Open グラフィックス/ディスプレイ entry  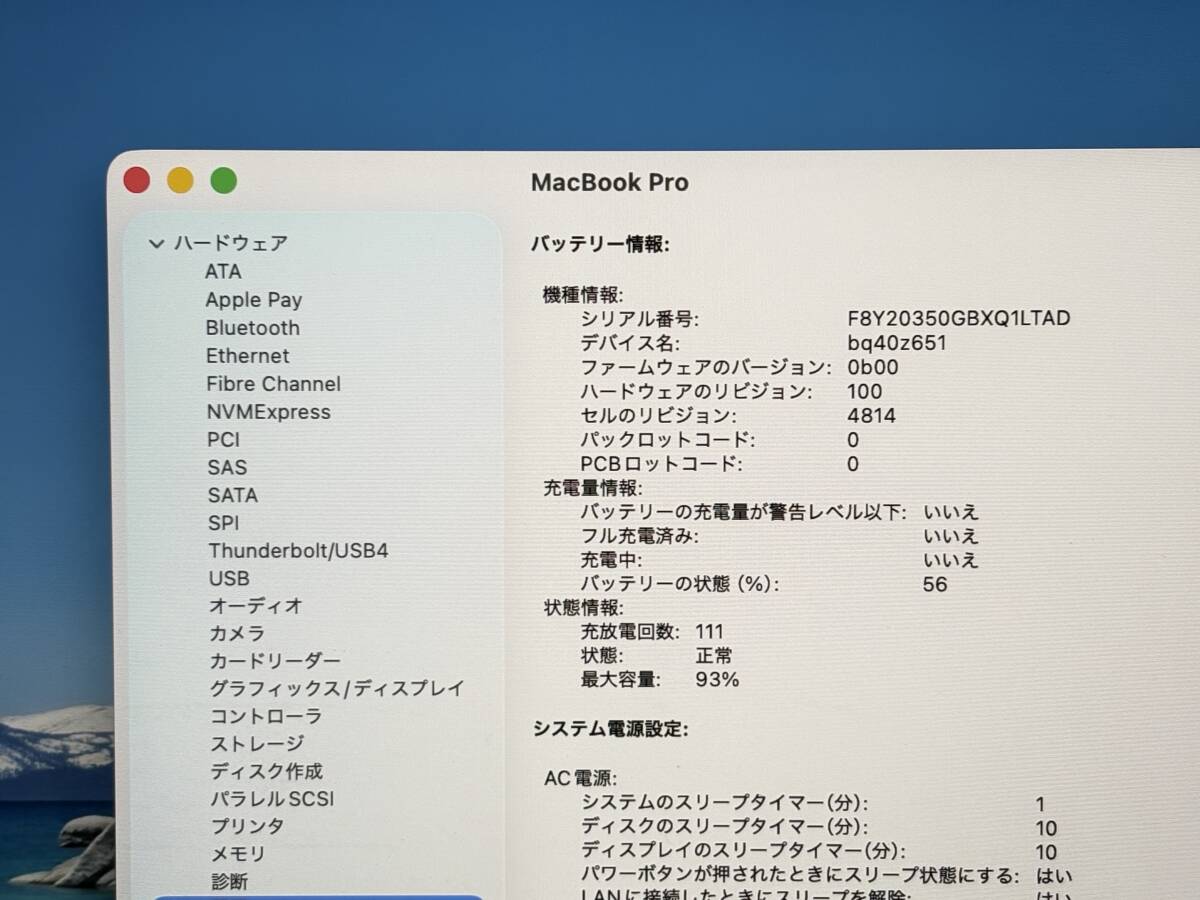pos(337,689)
